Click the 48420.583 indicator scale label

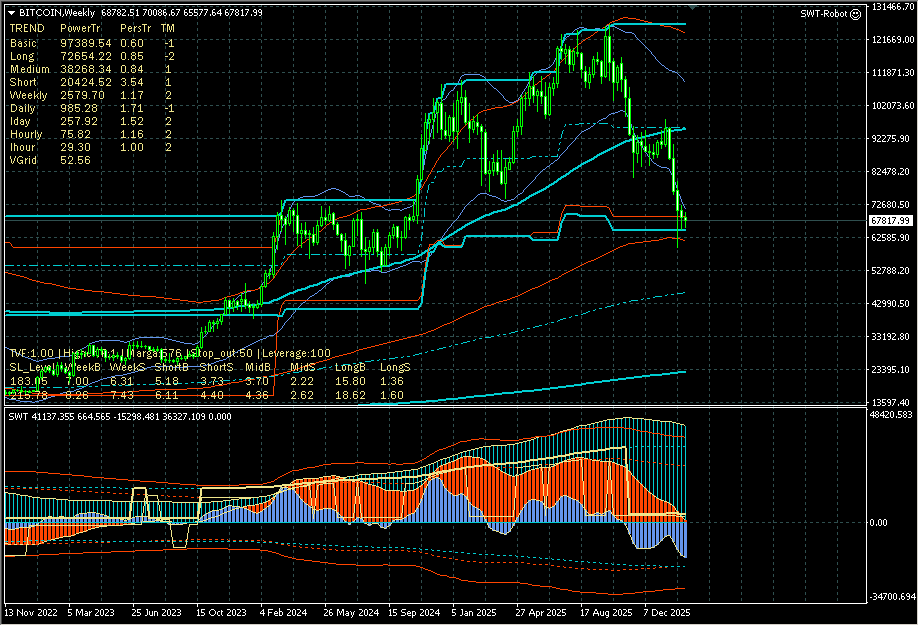click(x=893, y=415)
